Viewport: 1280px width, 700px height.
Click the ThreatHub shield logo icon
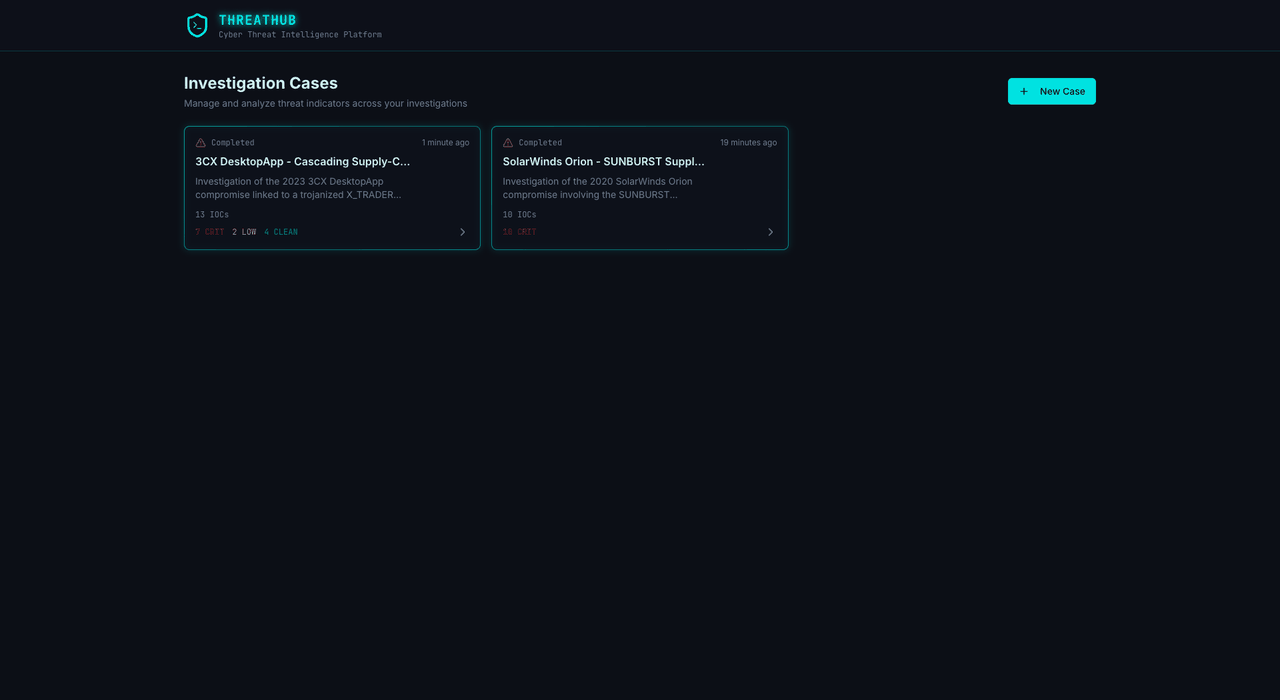click(197, 25)
